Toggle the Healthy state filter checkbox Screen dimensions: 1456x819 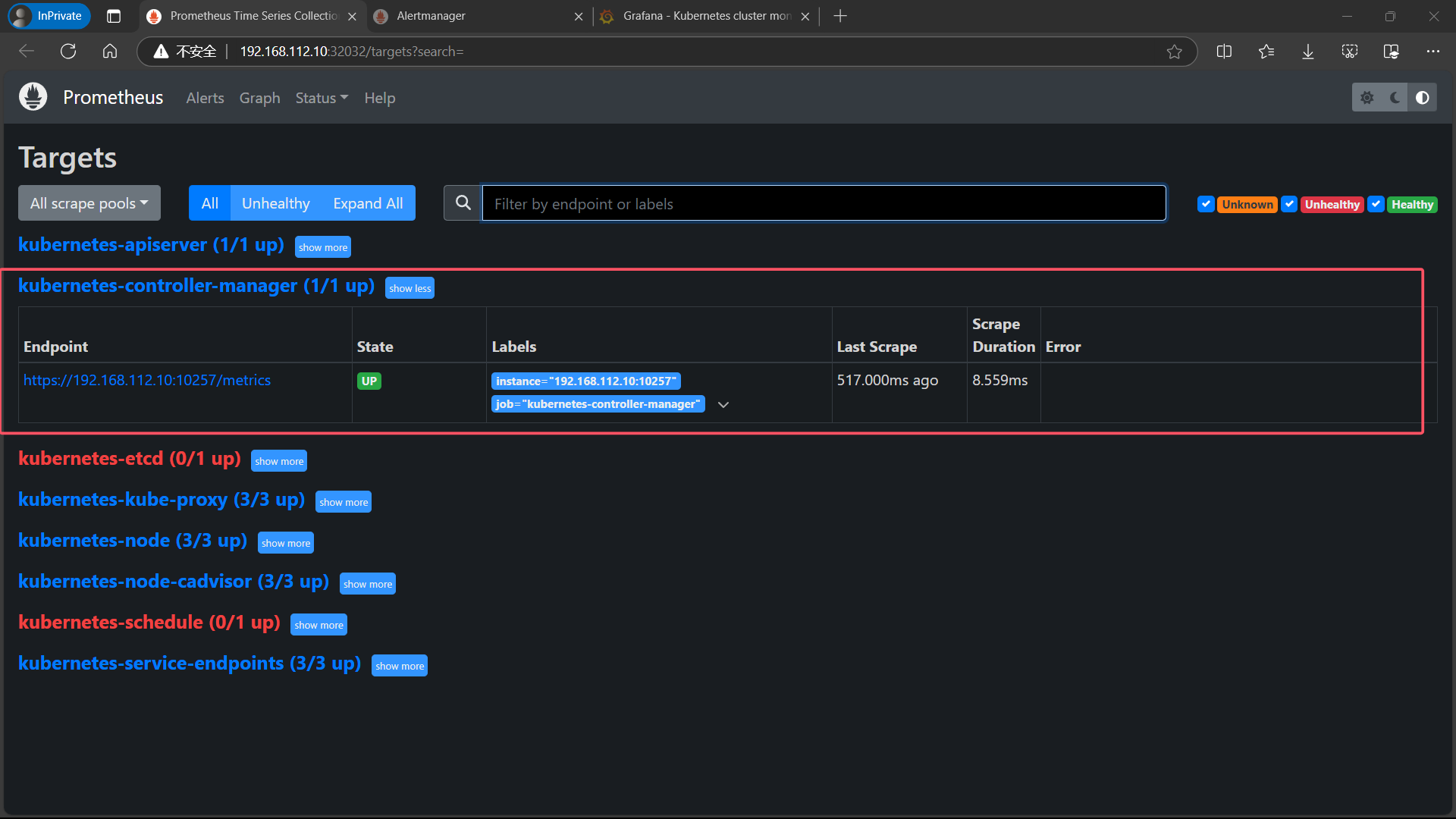[x=1376, y=204]
